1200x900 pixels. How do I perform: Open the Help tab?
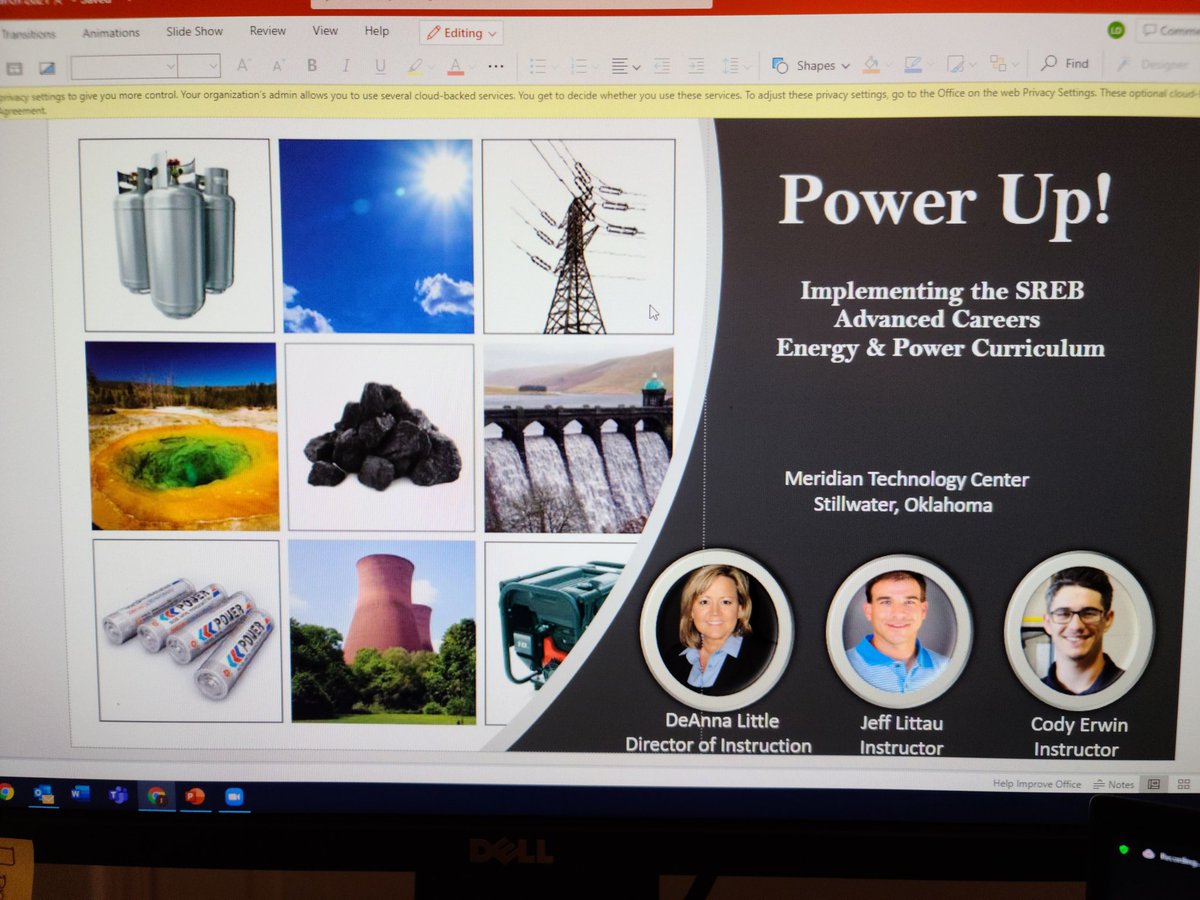[x=377, y=31]
